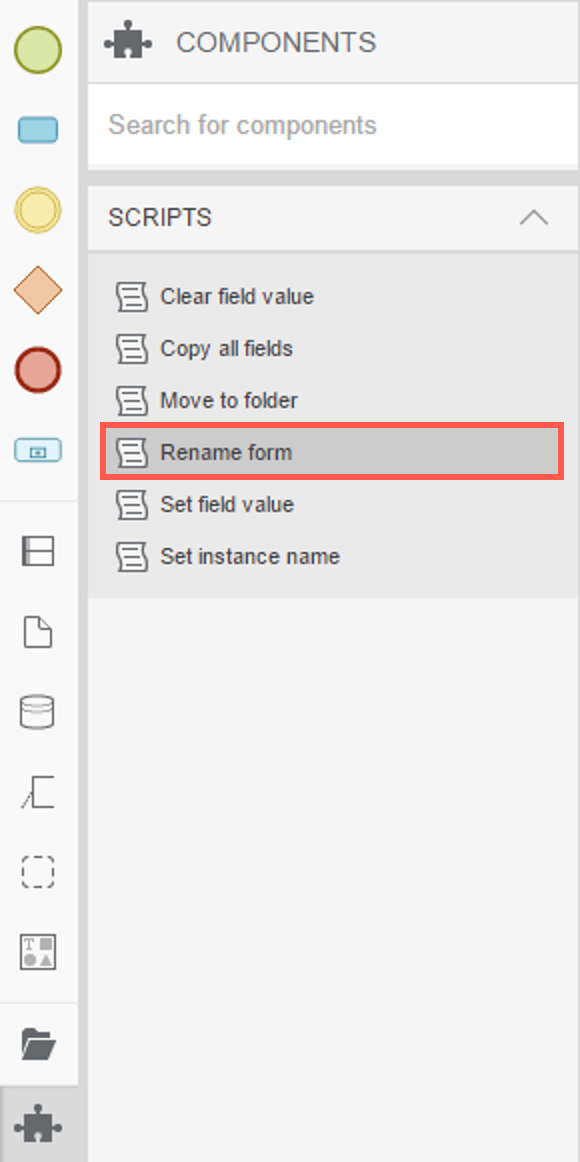Screen dimensions: 580x1162
Task: Pick the text annotation shape icon
Action: (x=38, y=792)
